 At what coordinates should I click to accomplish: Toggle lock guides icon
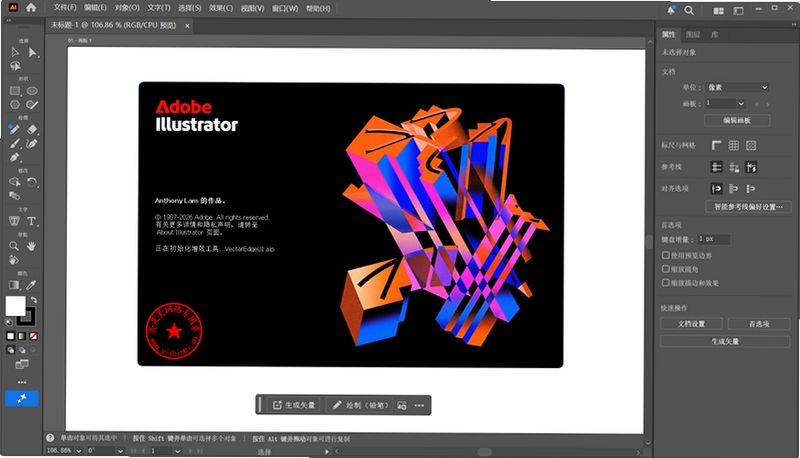(734, 167)
